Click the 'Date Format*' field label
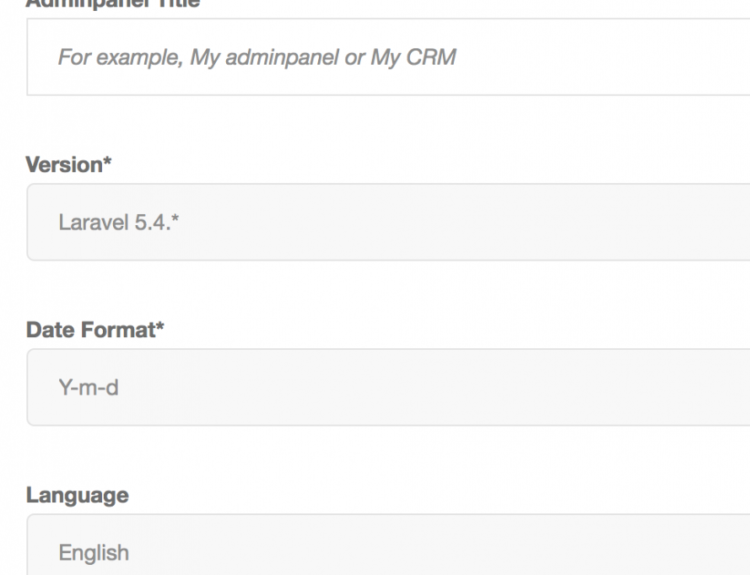 (94, 331)
